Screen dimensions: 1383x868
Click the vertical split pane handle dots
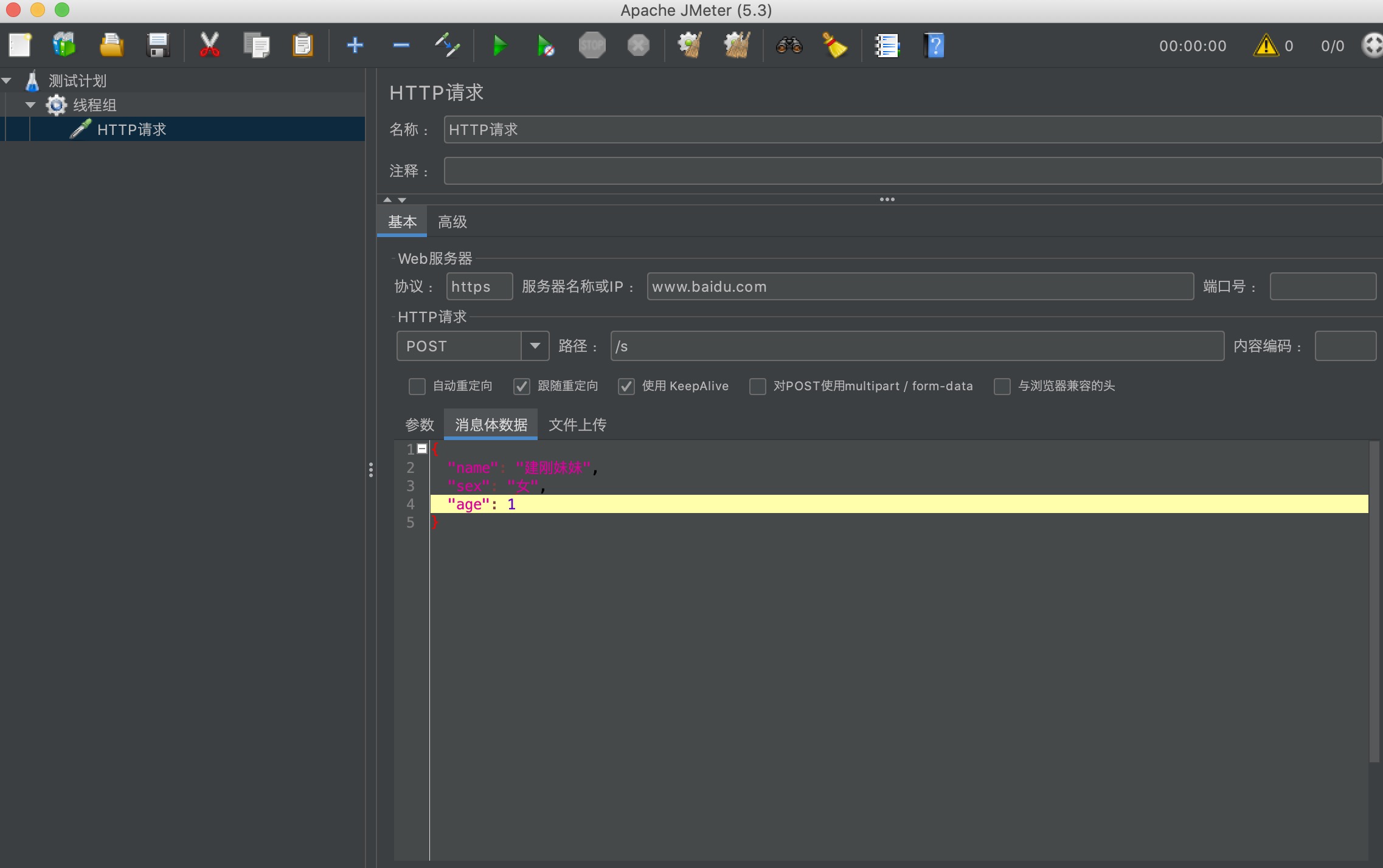[x=371, y=469]
